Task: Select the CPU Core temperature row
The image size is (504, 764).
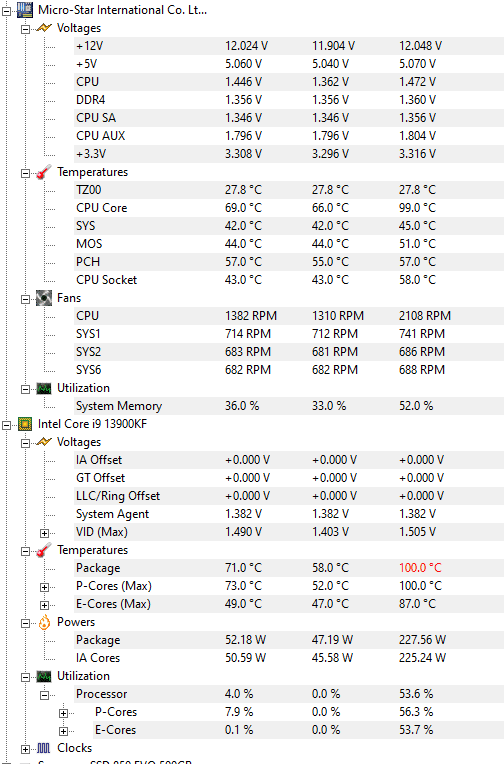Action: pyautogui.click(x=289, y=208)
